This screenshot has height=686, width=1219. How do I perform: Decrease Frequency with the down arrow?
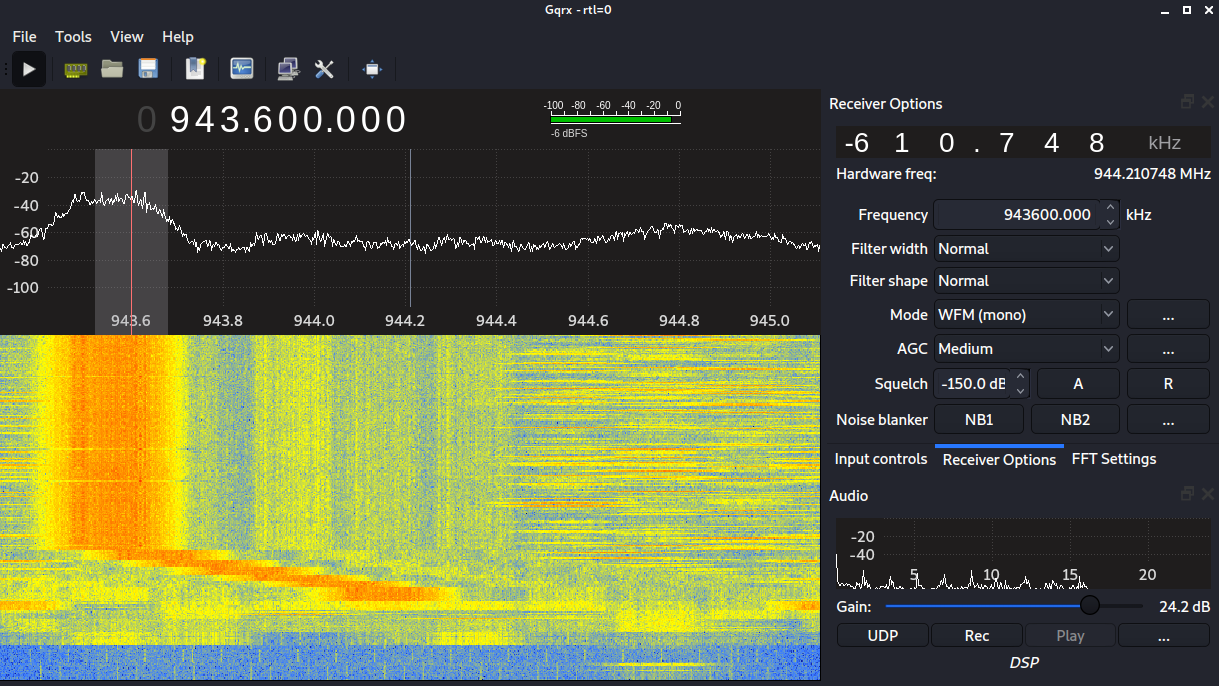click(x=1109, y=221)
